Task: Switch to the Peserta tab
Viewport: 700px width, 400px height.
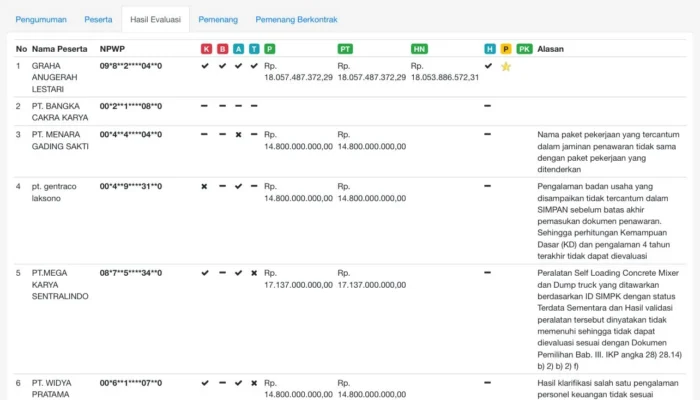Action: (x=98, y=20)
